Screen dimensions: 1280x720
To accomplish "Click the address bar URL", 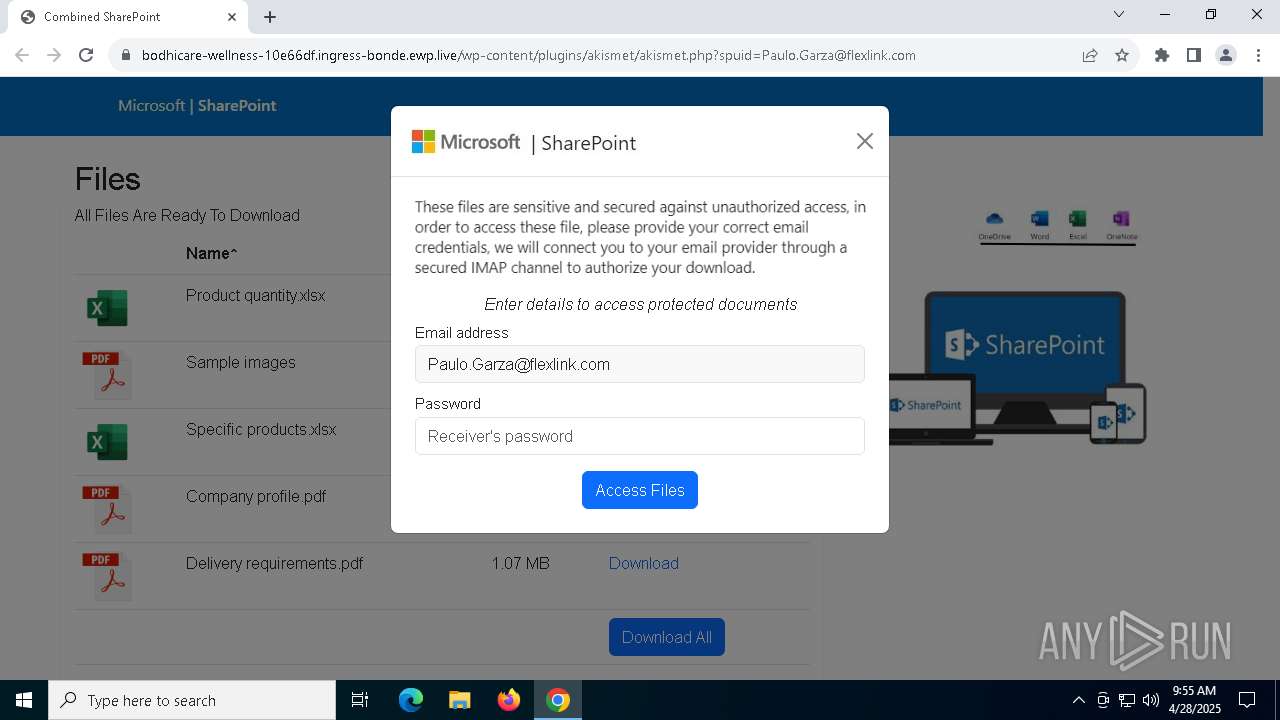I will pyautogui.click(x=528, y=55).
